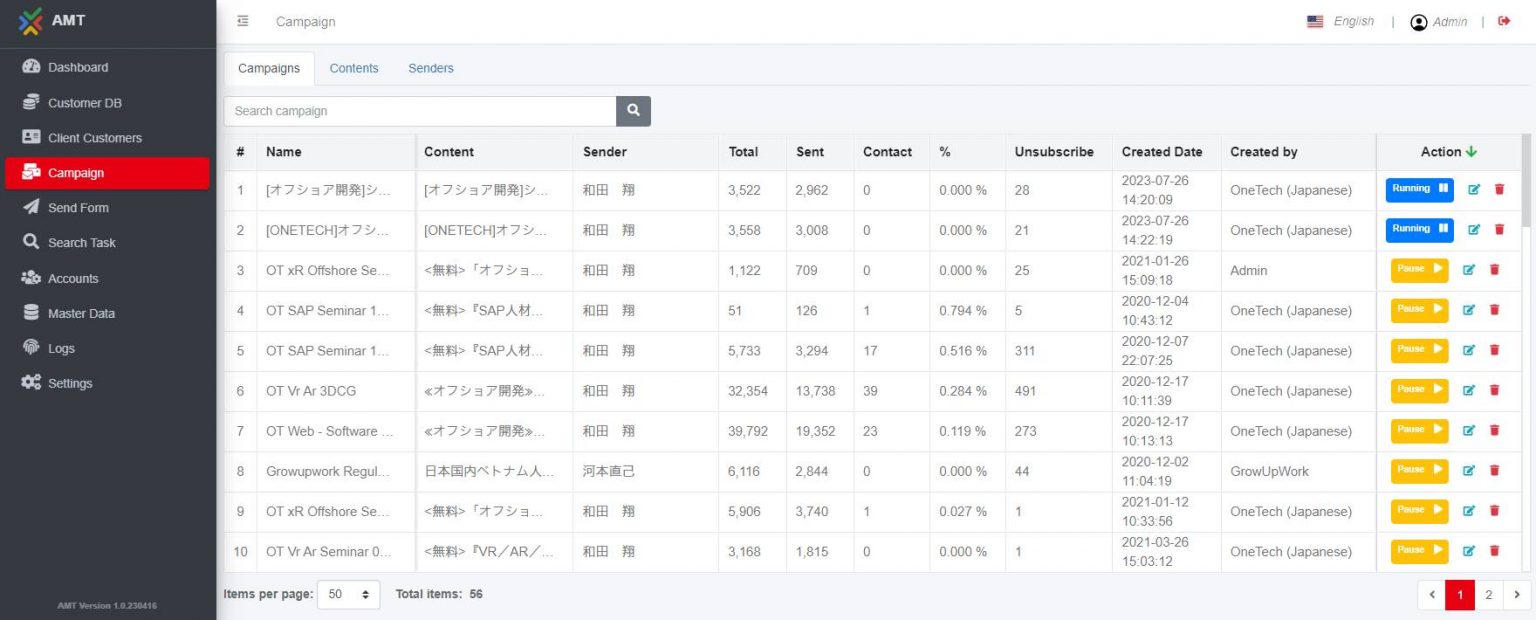Edit campaign row 1 with pencil icon
This screenshot has height=620, width=1536.
pyautogui.click(x=1474, y=189)
